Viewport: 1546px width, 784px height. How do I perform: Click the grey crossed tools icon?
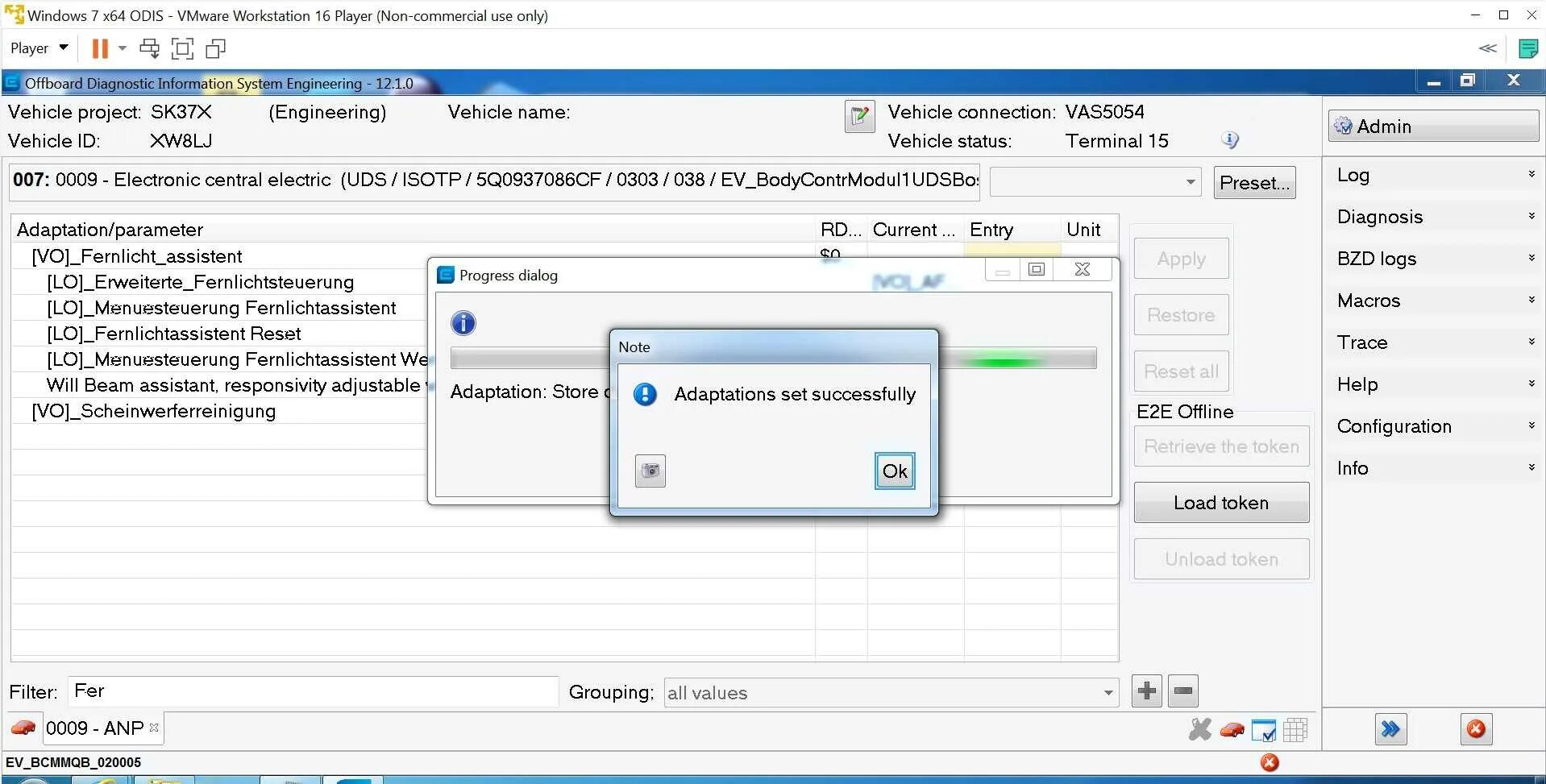(1200, 730)
